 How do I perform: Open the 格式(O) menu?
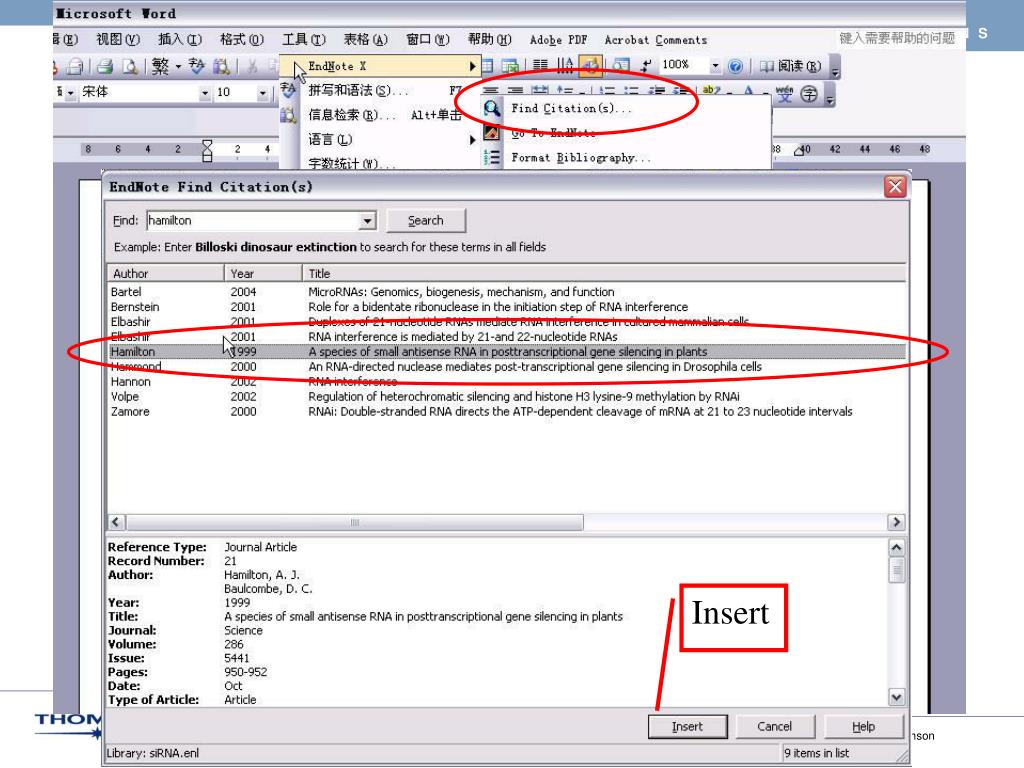click(x=242, y=39)
